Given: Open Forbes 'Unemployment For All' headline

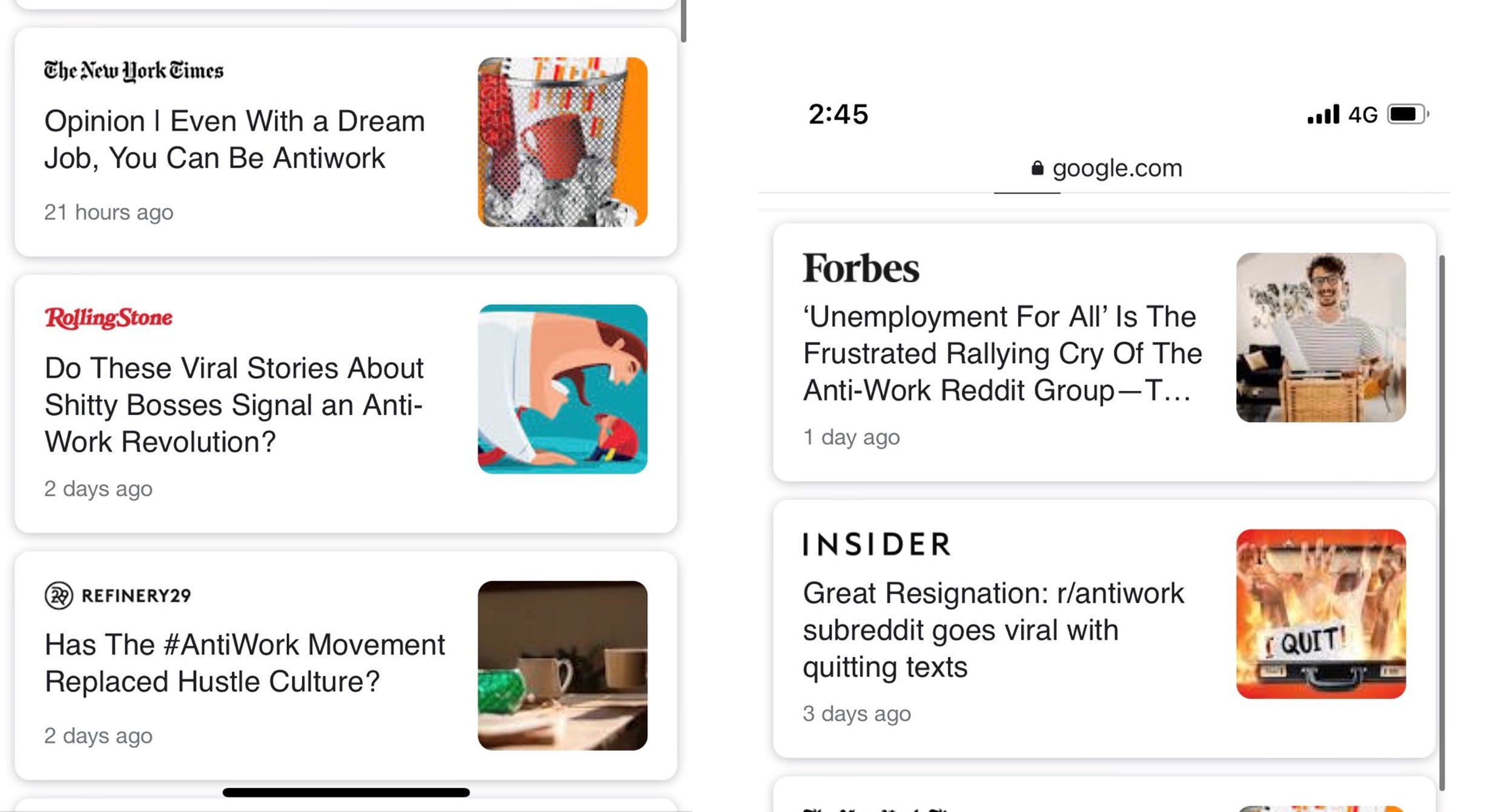Looking at the screenshot, I should (1002, 353).
